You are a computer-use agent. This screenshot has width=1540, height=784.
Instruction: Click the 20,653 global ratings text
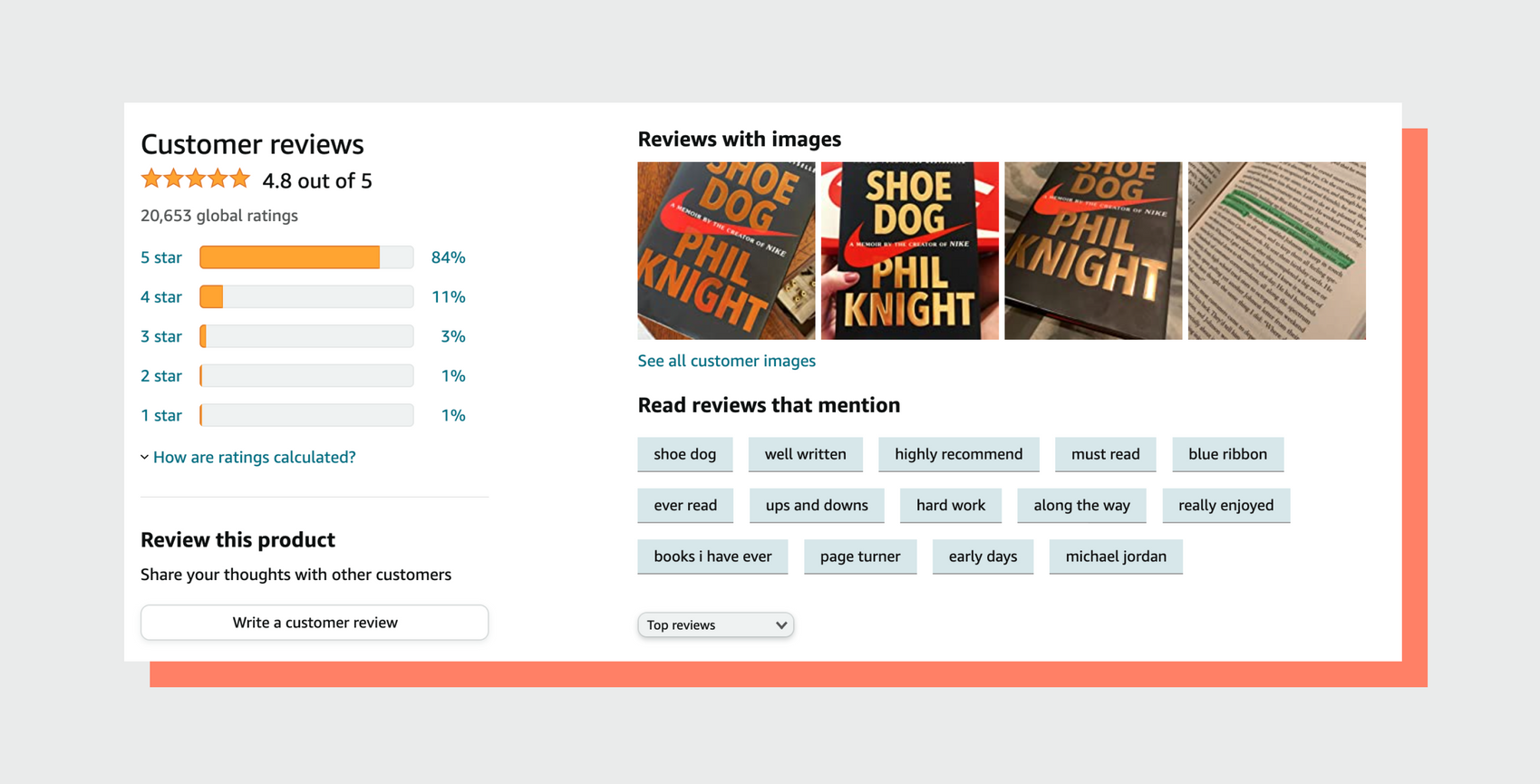219,216
